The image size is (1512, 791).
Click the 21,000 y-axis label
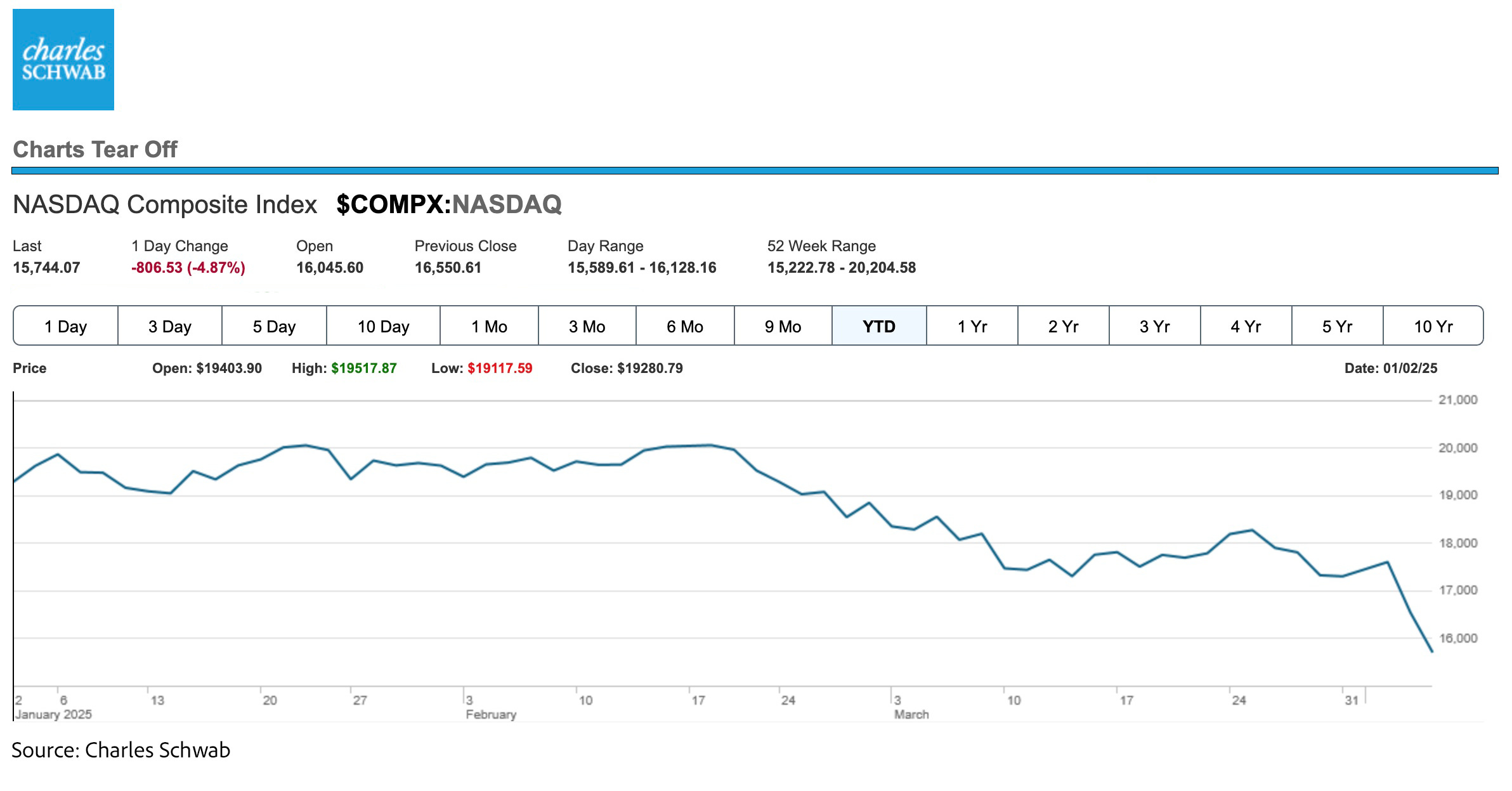pyautogui.click(x=1458, y=400)
